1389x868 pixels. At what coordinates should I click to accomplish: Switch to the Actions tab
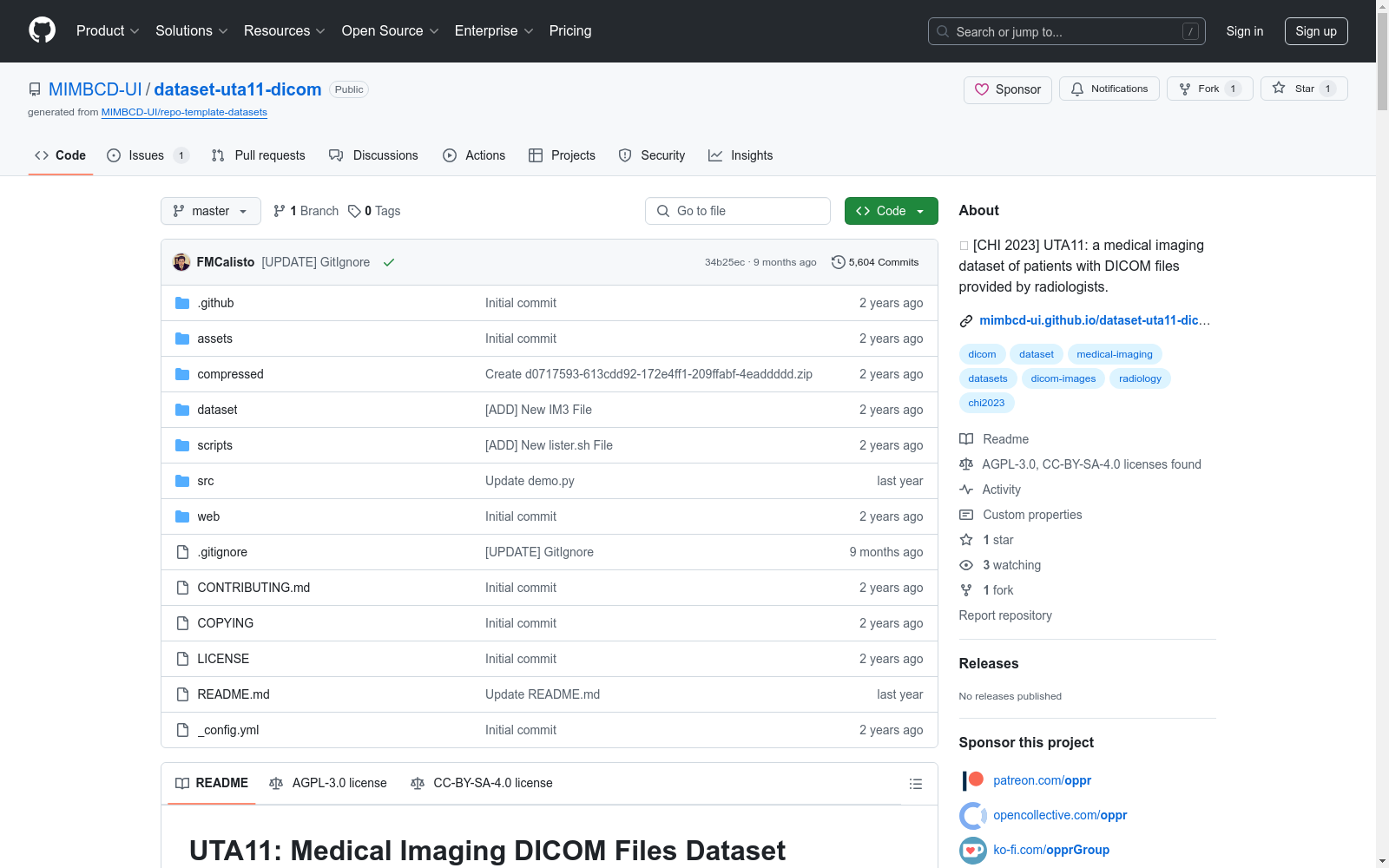[x=474, y=155]
